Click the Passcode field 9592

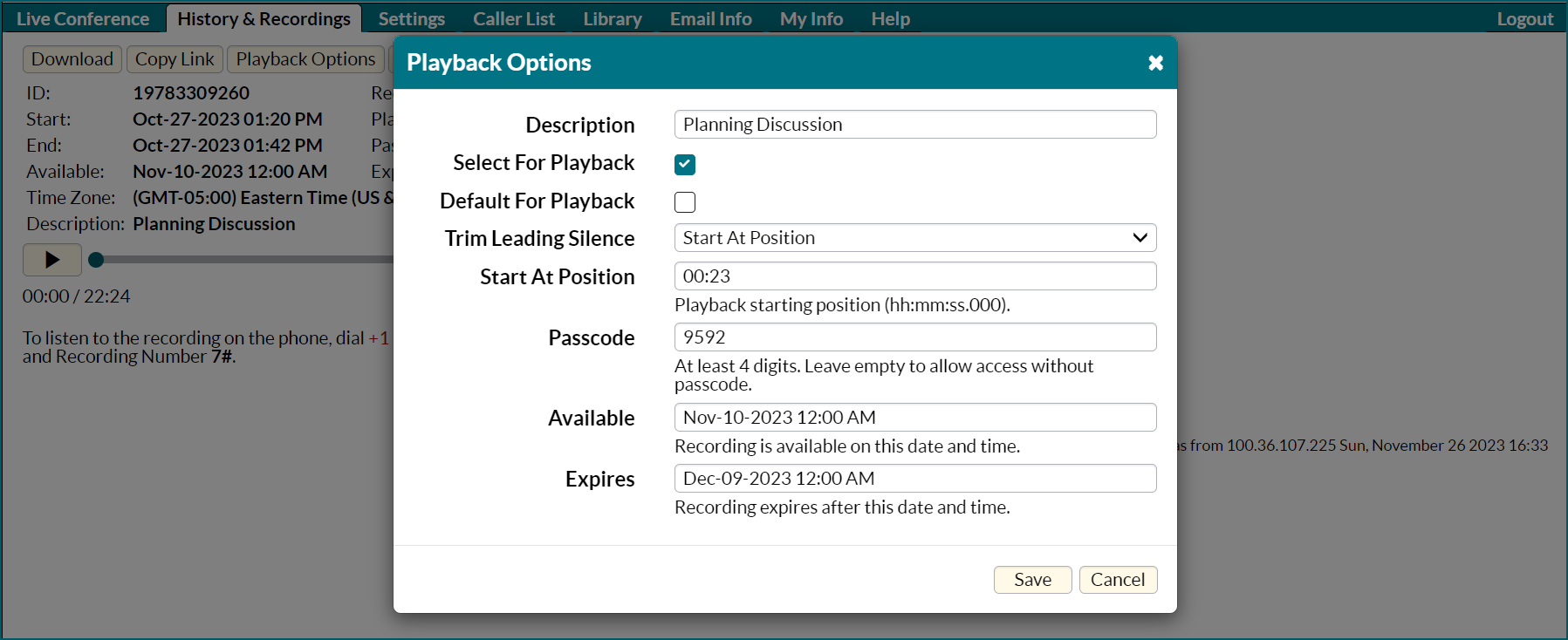click(x=915, y=337)
